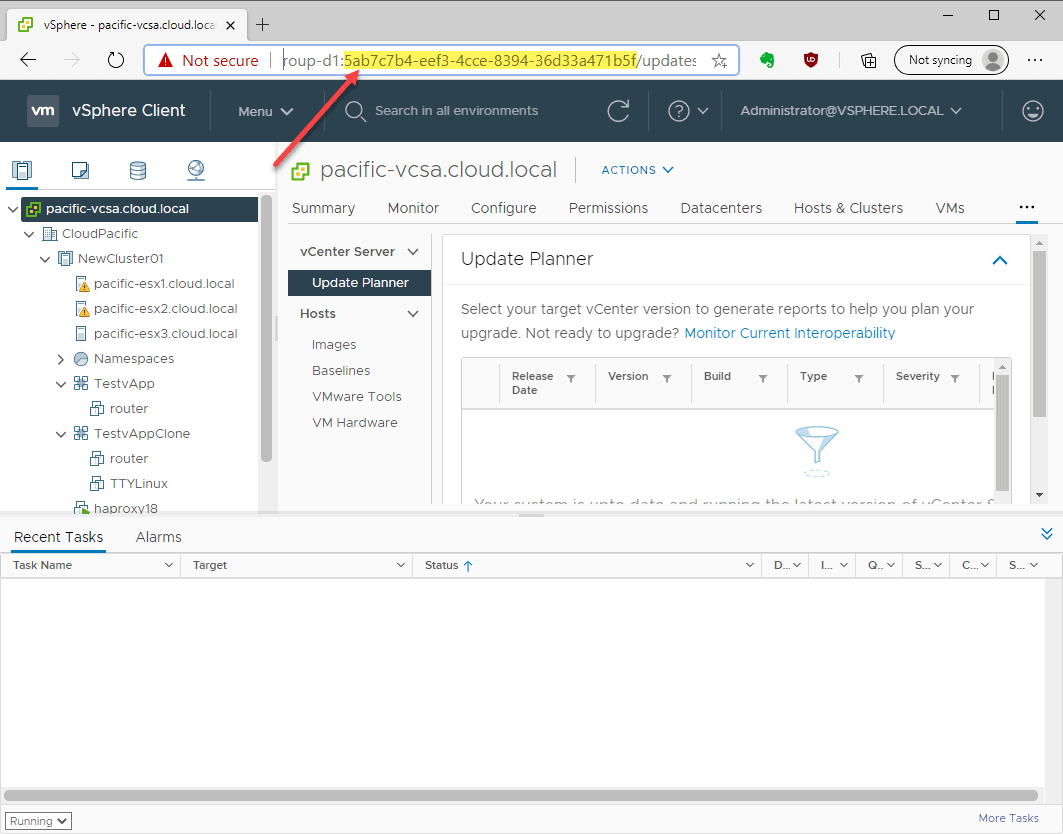This screenshot has height=834, width=1063.
Task: Open the Task Name column menu
Action: 169,565
